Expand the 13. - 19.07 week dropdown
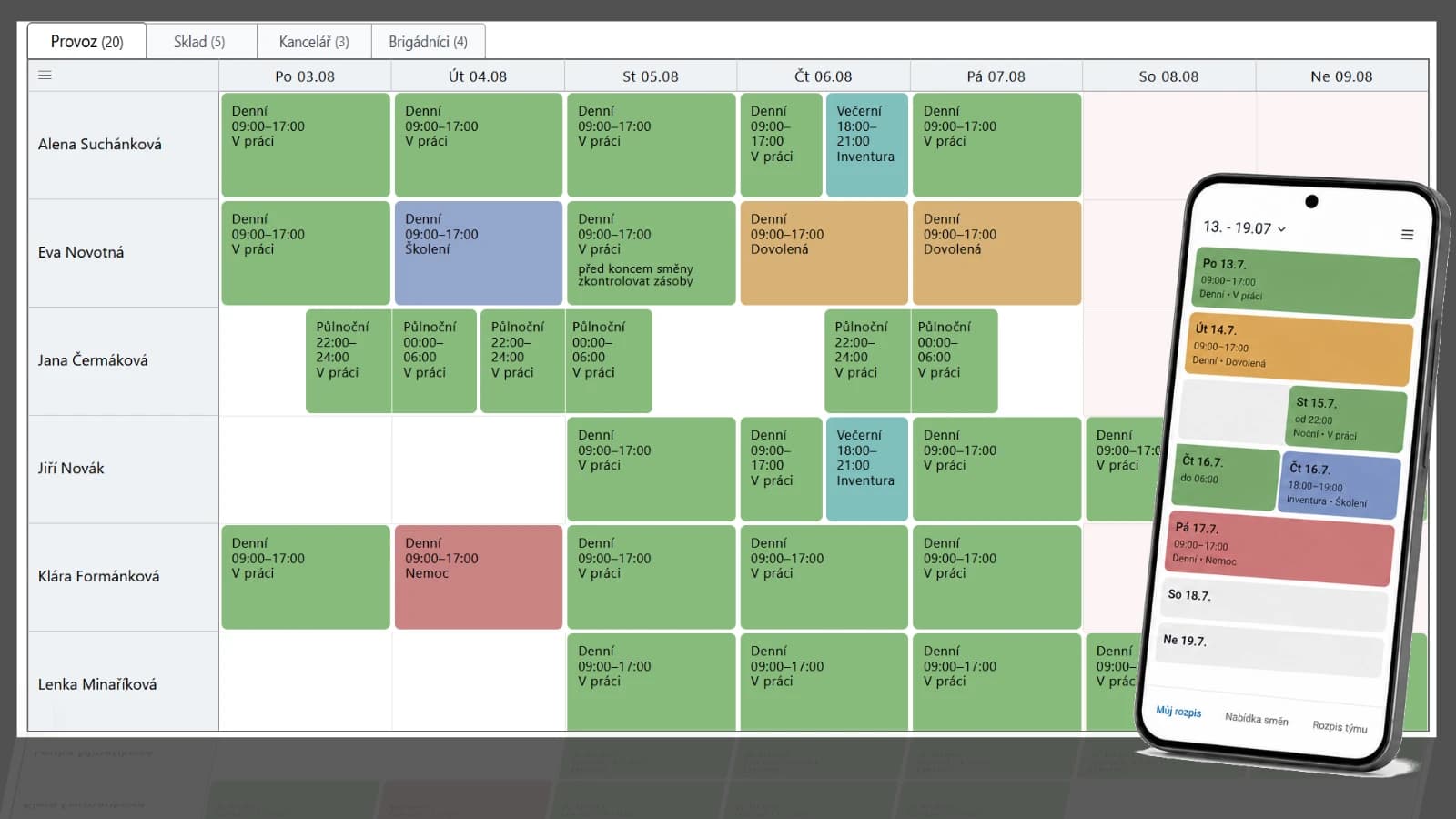Screen dimensions: 1456x819 (1244, 227)
